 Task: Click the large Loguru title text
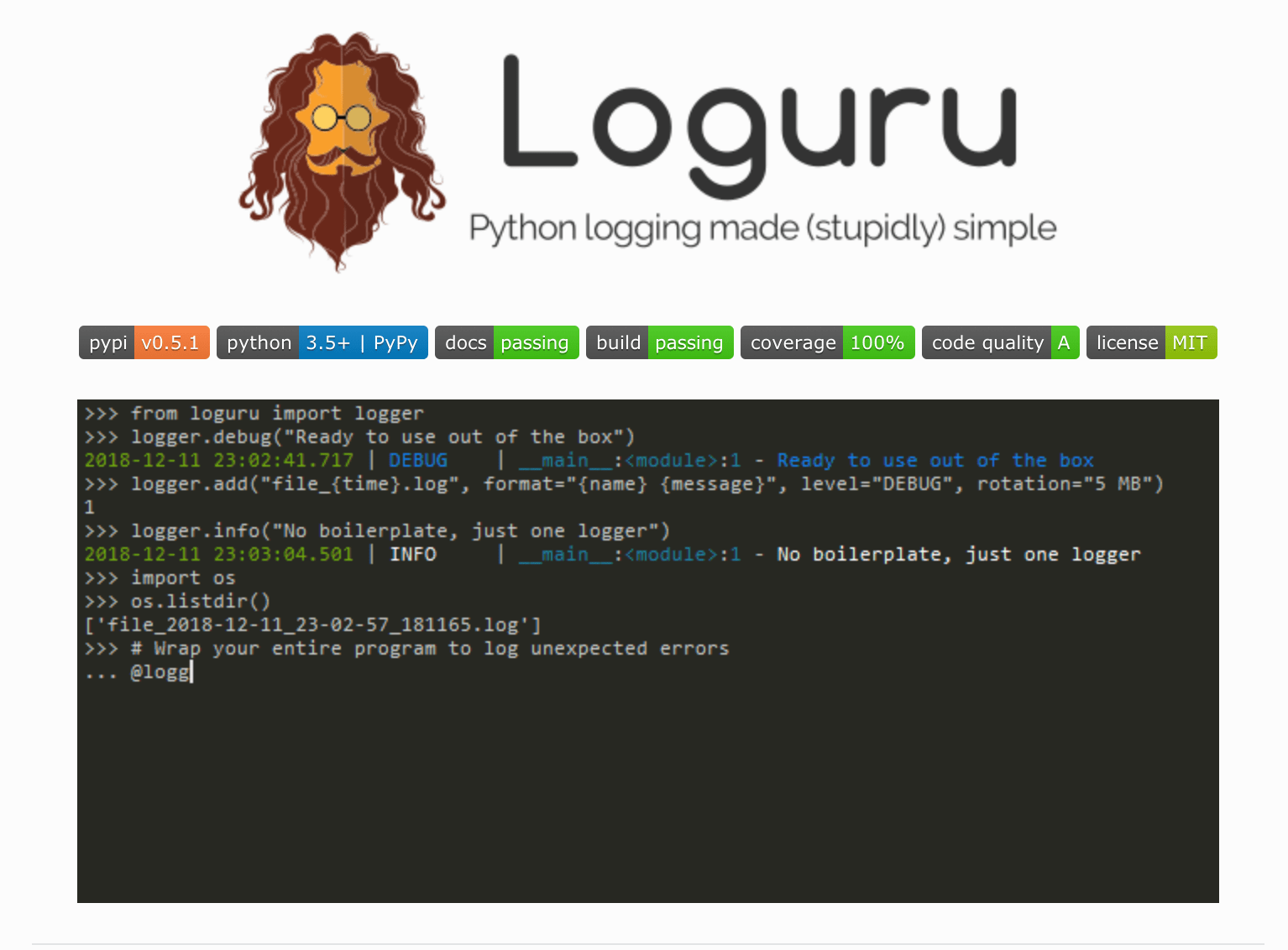click(760, 126)
